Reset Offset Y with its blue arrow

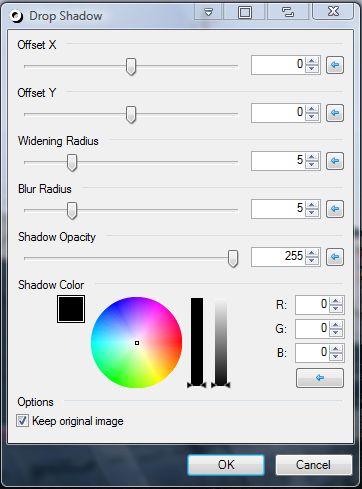(335, 113)
